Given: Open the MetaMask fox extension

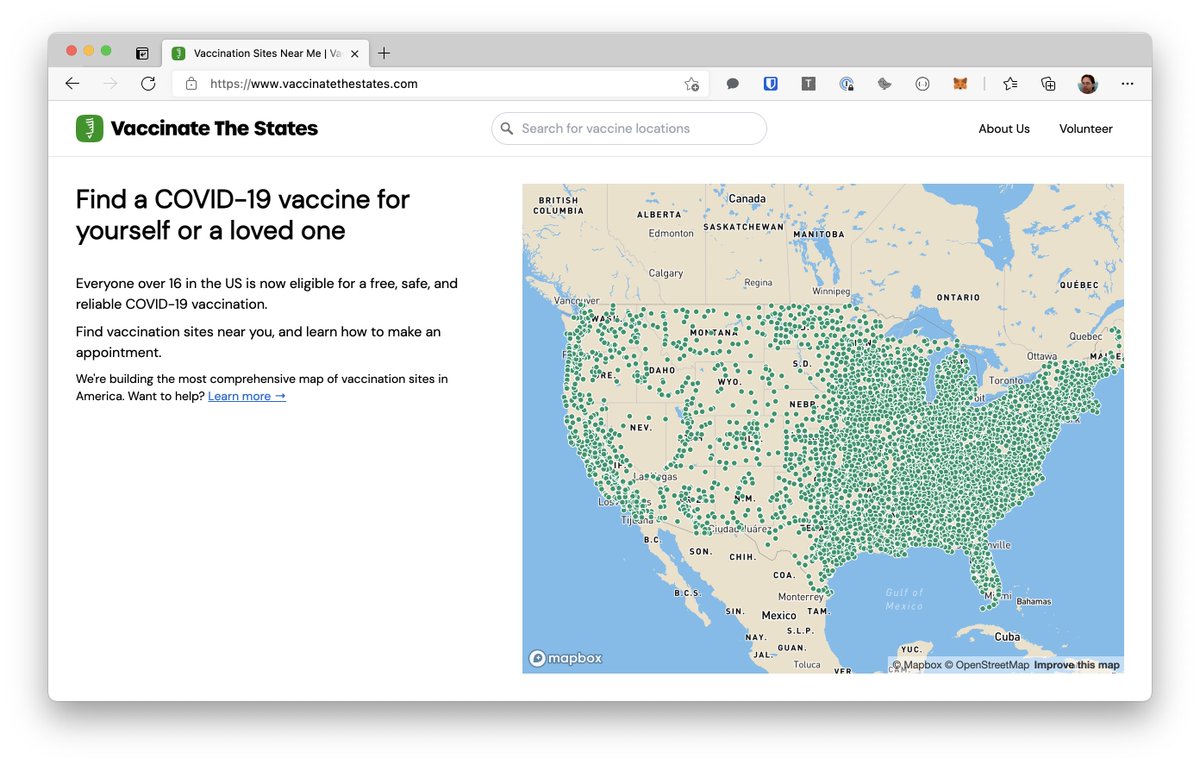Looking at the screenshot, I should coord(960,84).
